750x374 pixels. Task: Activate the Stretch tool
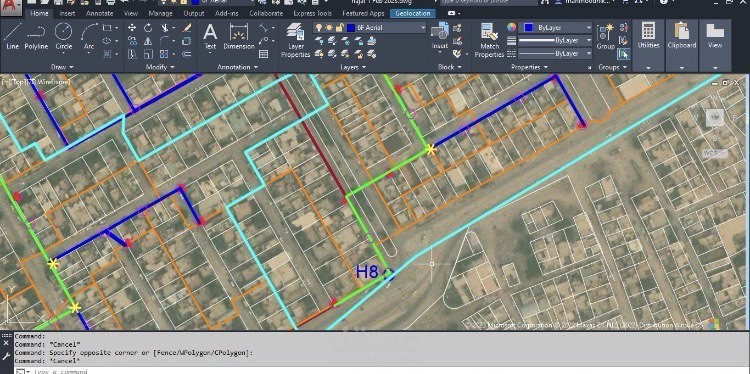tap(132, 54)
